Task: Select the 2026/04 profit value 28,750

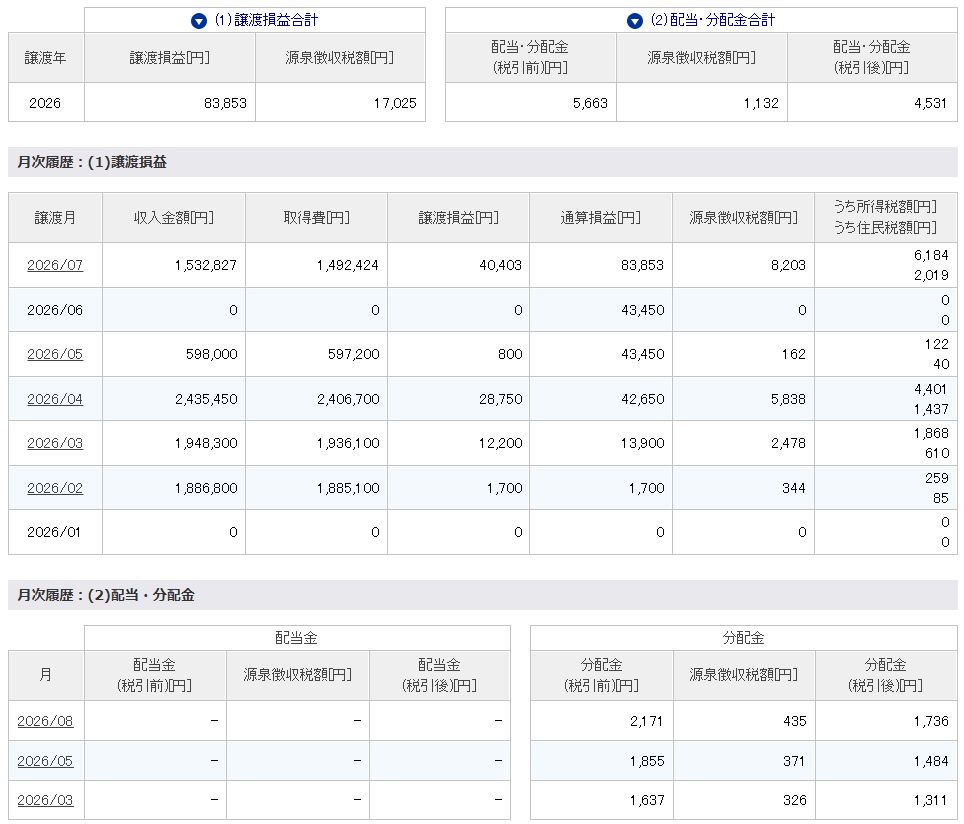Action: pos(500,399)
